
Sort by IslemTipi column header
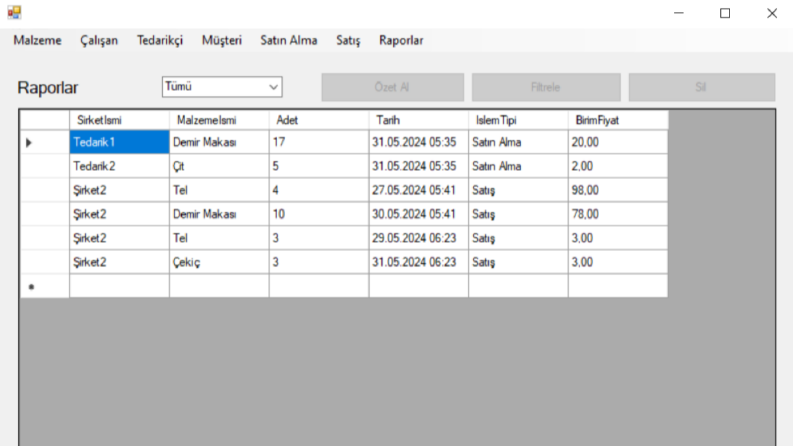518,120
